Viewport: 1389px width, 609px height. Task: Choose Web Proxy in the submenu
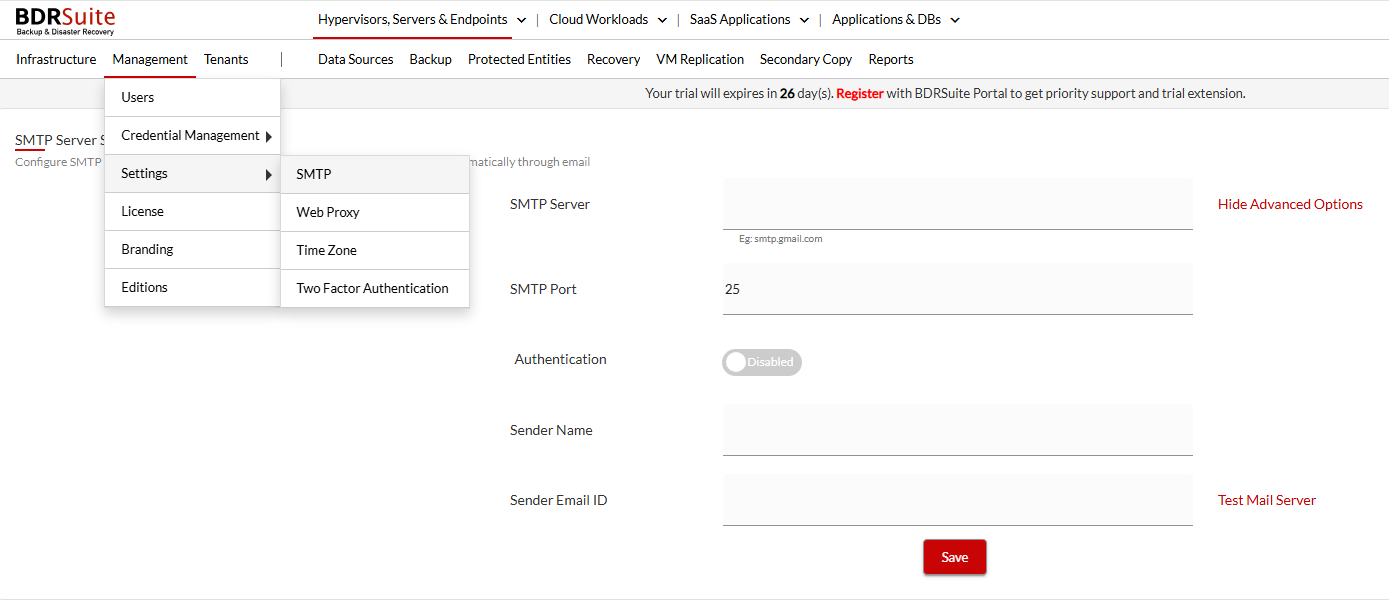tap(328, 212)
